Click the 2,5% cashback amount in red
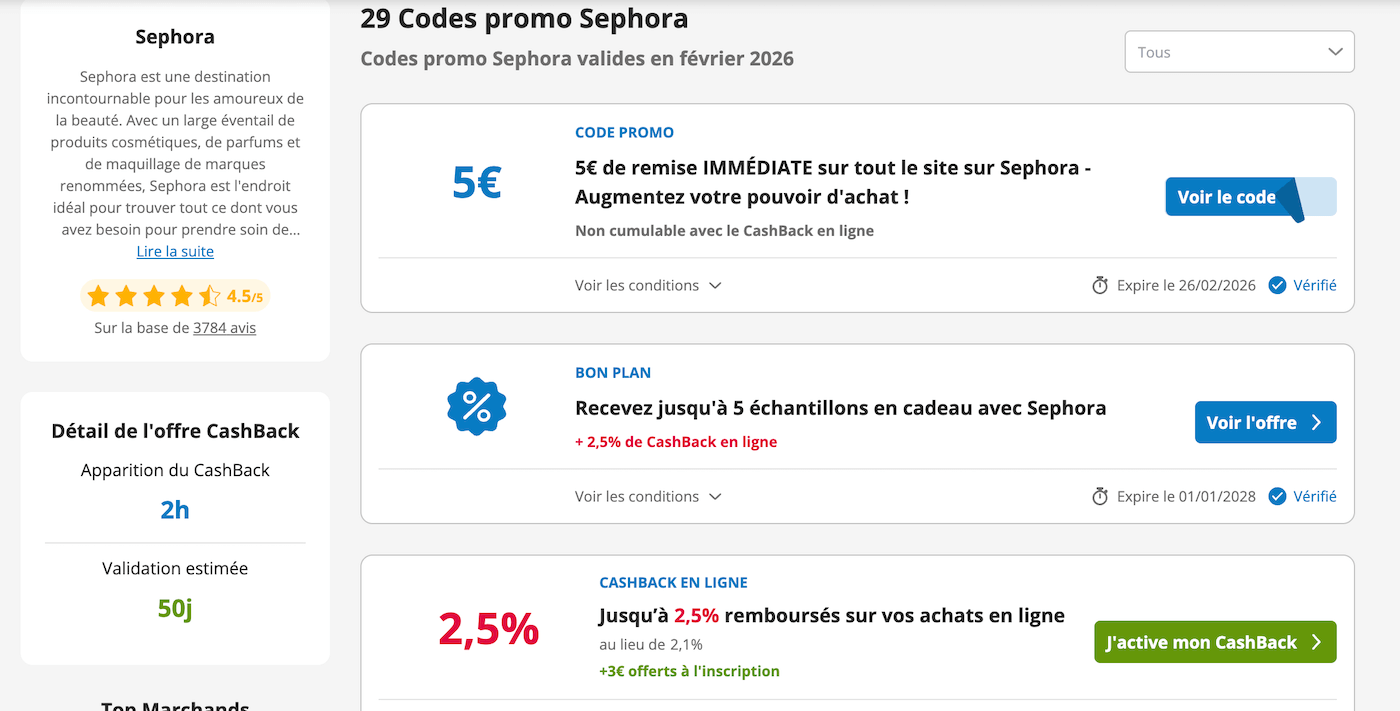 pos(488,630)
